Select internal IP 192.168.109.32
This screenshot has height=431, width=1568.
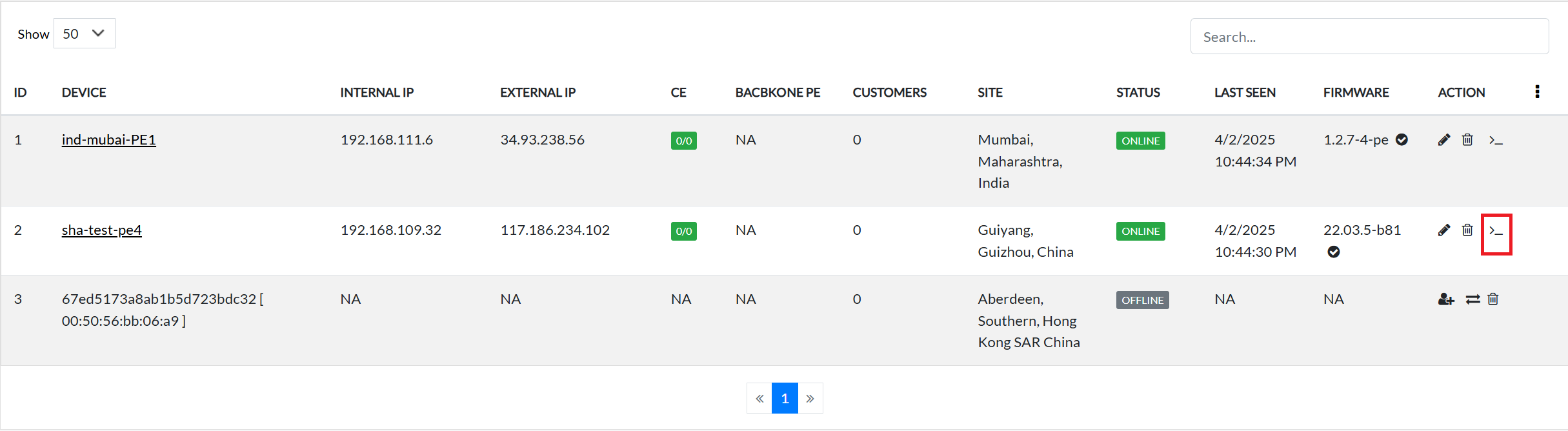point(390,230)
